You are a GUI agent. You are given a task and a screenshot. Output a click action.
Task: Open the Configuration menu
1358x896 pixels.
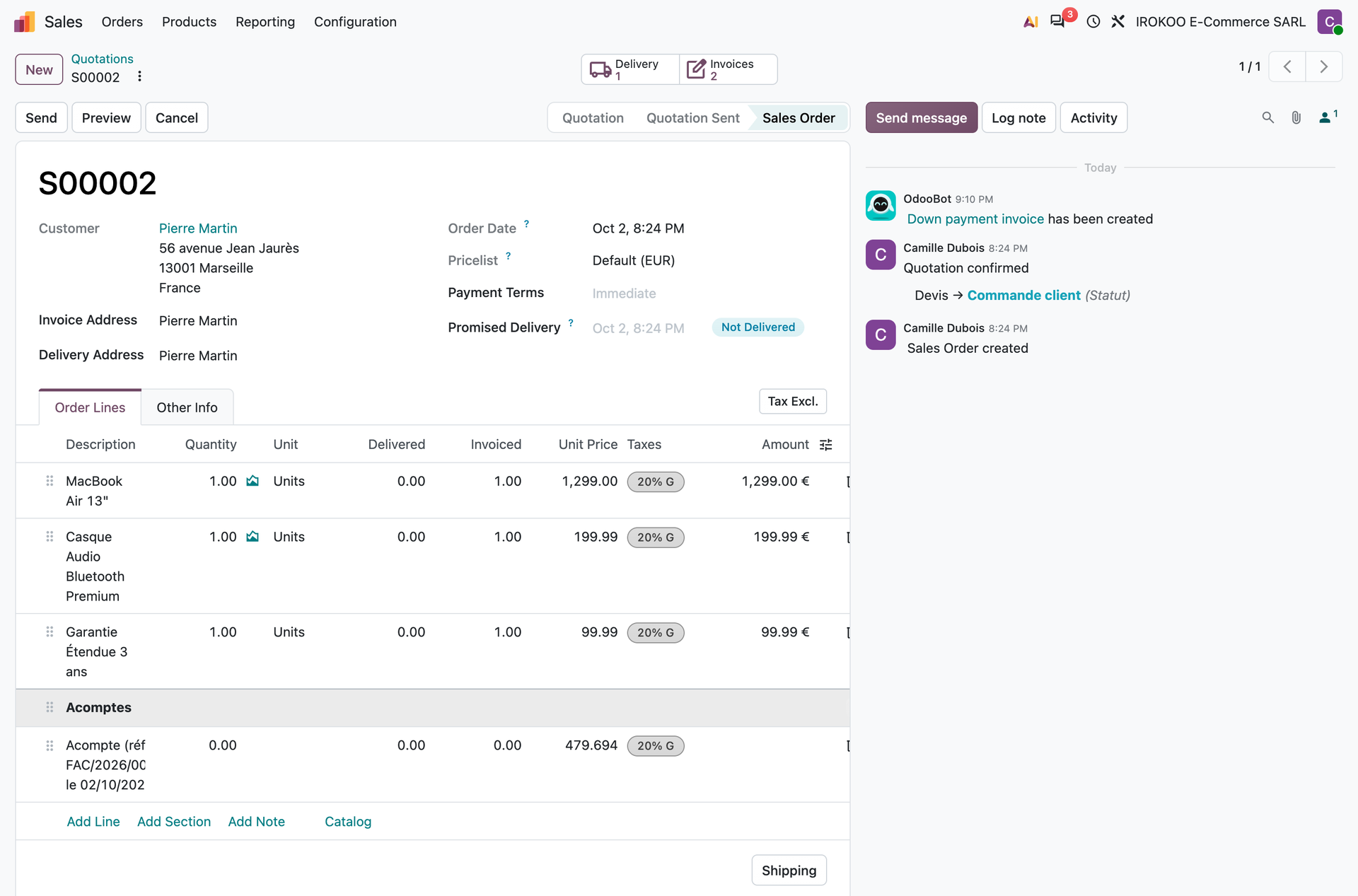pyautogui.click(x=355, y=22)
